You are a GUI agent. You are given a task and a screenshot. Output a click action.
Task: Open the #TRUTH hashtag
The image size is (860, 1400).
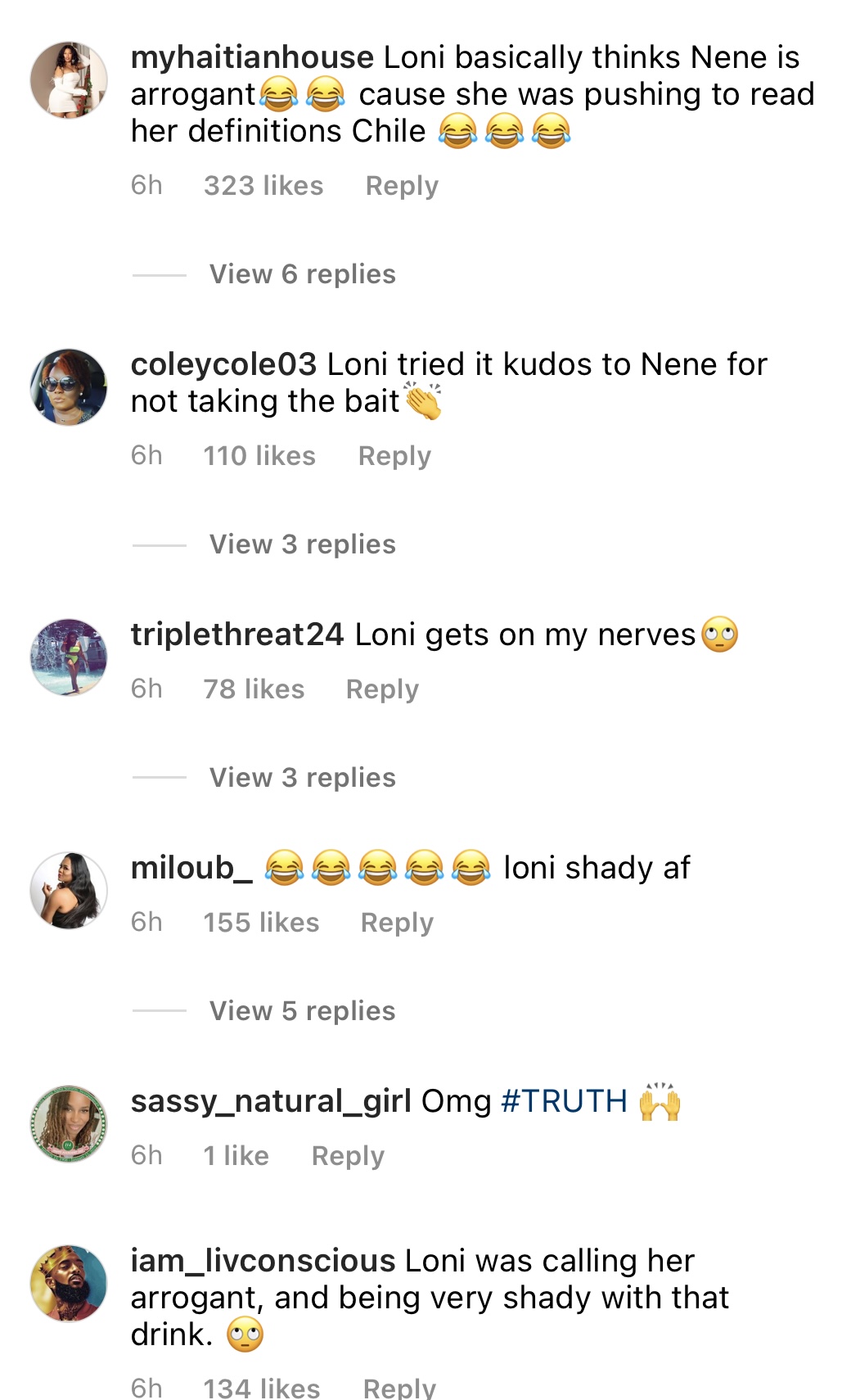pos(564,1101)
